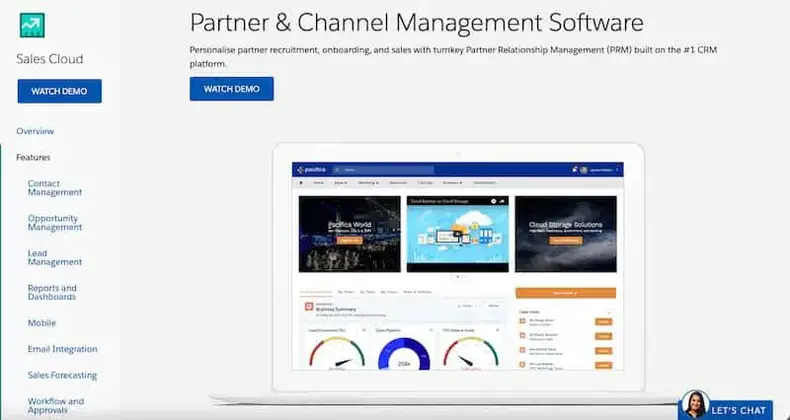Image resolution: width=790 pixels, height=420 pixels.
Task: Open Reports and Dashboards link
Action: [52, 292]
